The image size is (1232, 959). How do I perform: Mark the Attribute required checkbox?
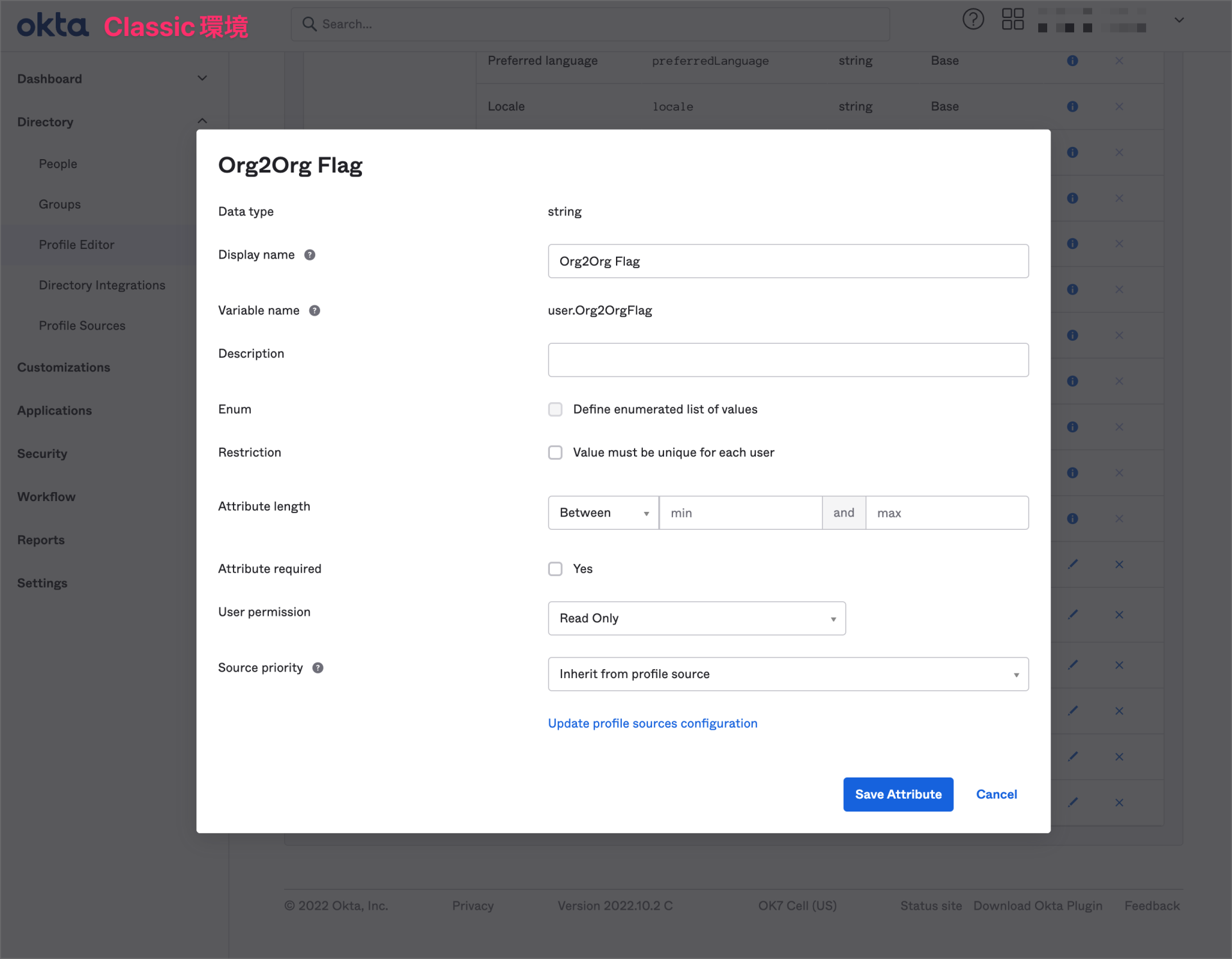(555, 568)
